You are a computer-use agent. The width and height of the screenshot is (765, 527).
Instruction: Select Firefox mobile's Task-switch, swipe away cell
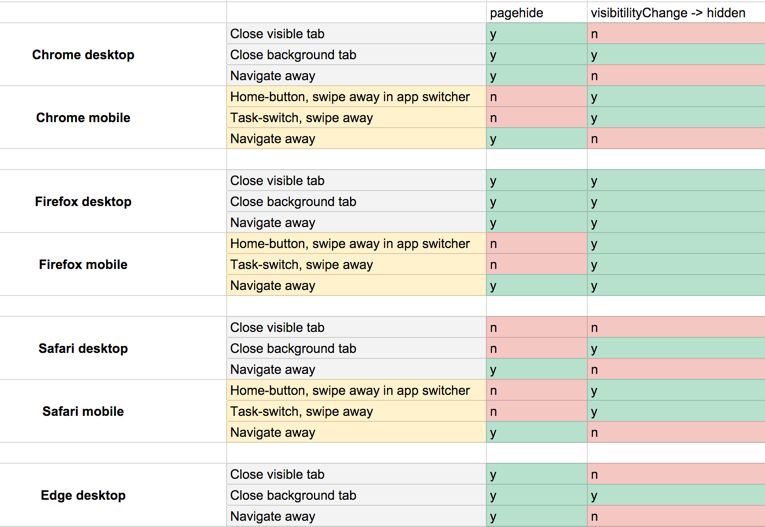coord(356,265)
